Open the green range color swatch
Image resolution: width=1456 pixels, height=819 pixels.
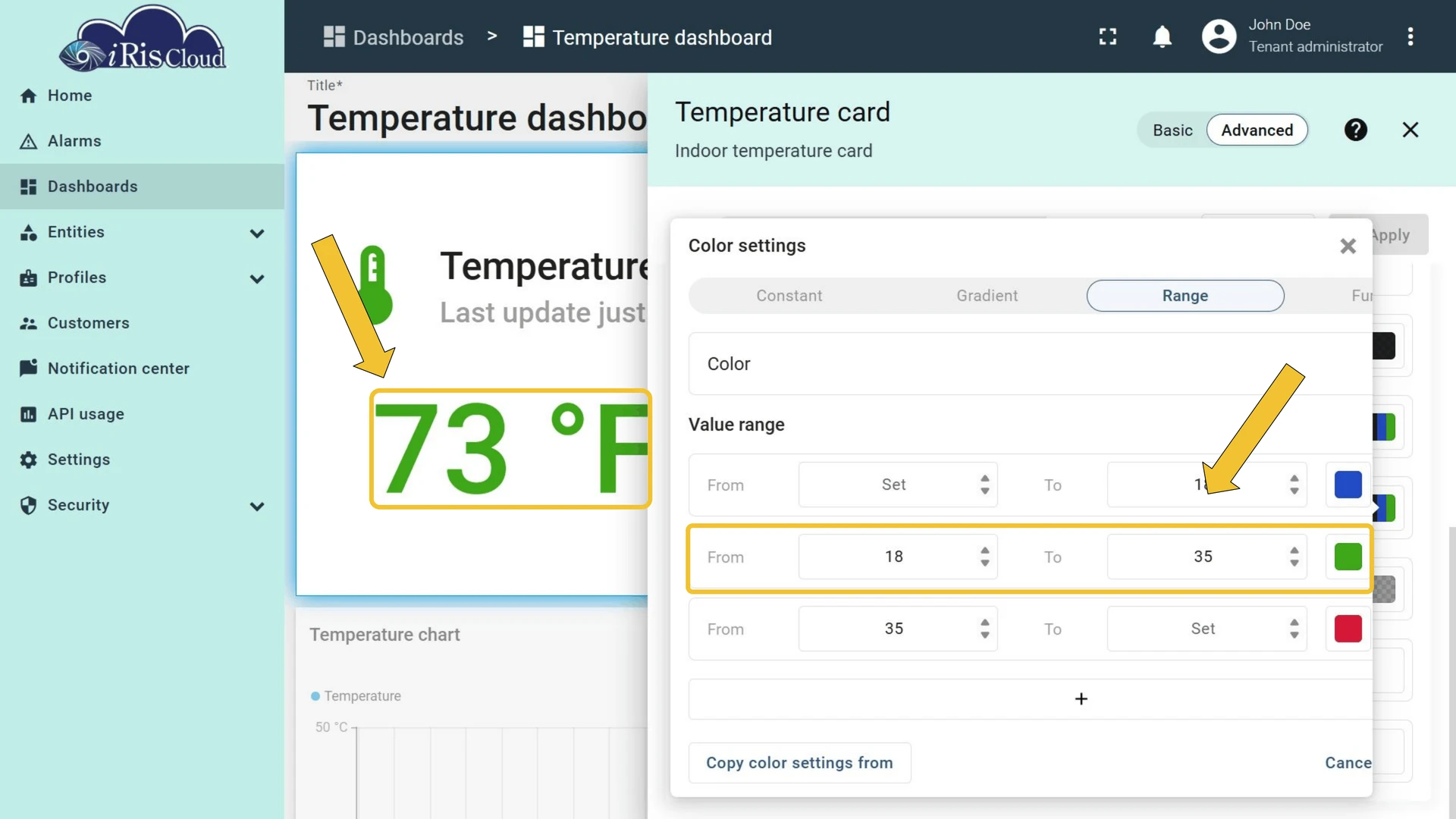(1348, 557)
